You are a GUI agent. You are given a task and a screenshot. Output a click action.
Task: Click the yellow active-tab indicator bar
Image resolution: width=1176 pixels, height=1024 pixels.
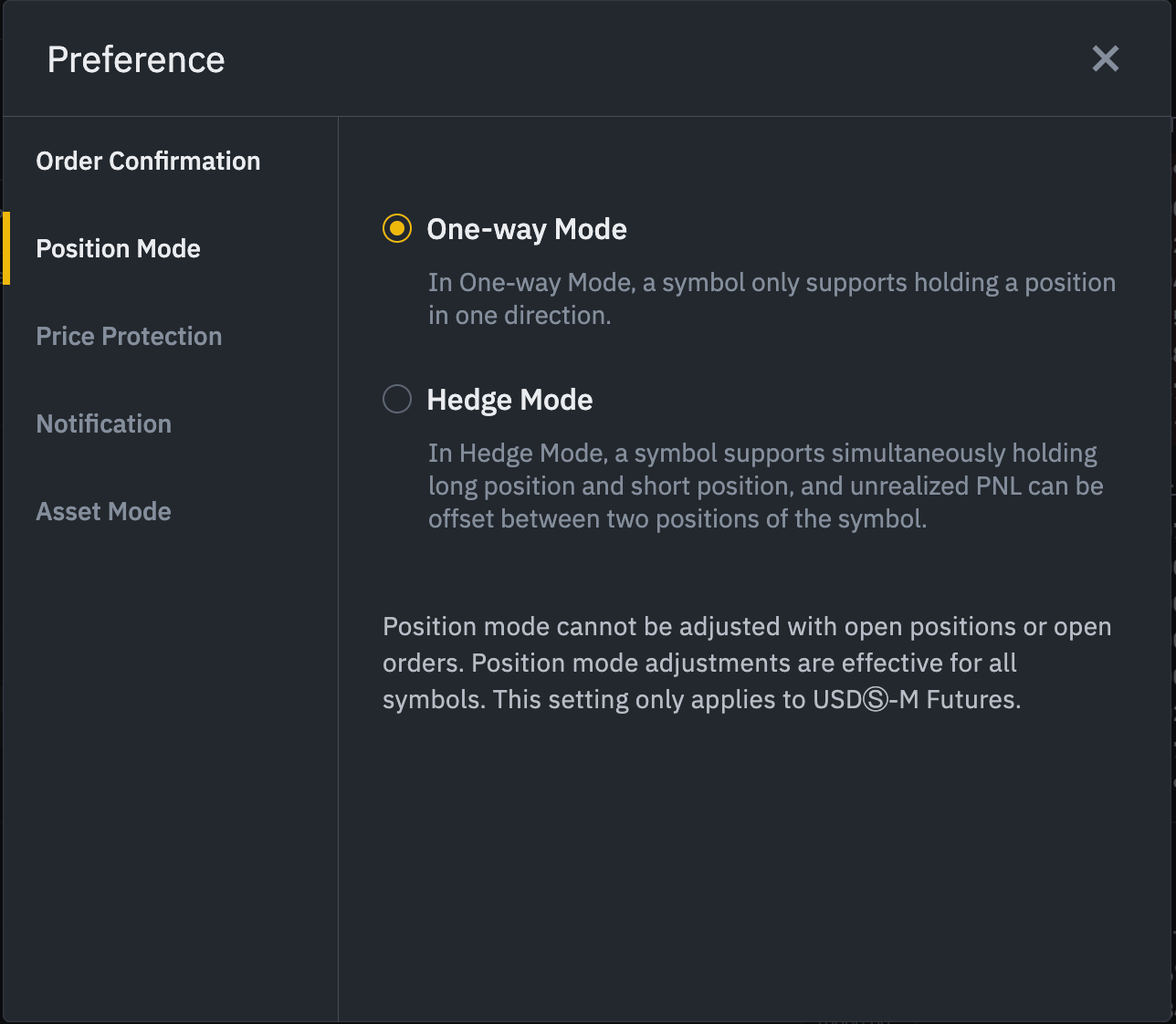6,248
